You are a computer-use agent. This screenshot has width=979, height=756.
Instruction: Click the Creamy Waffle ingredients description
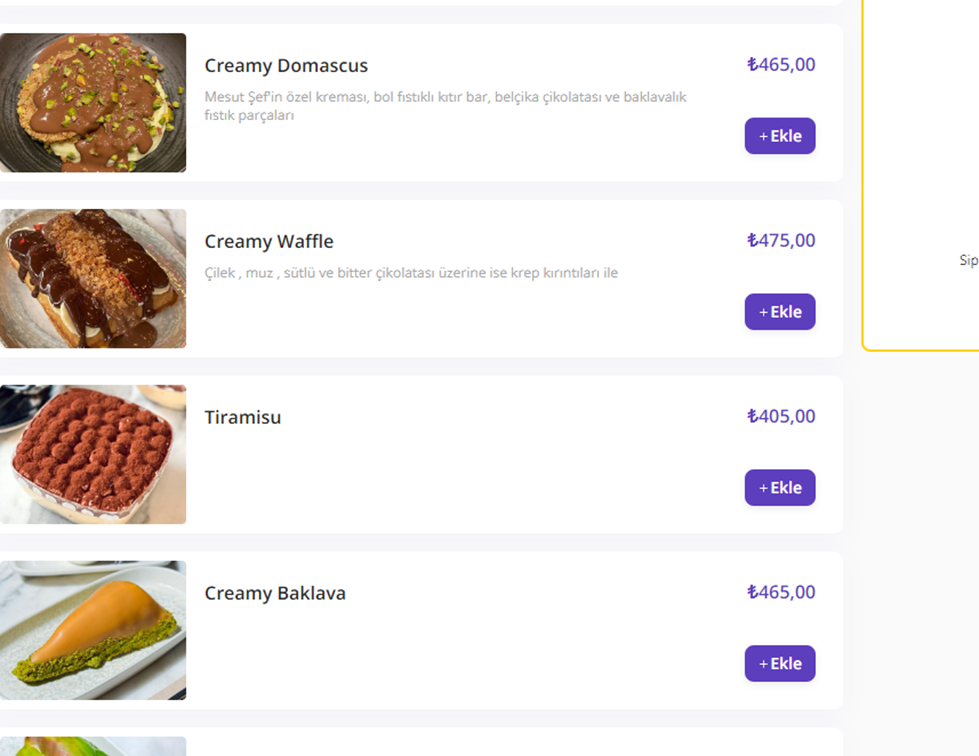[411, 273]
